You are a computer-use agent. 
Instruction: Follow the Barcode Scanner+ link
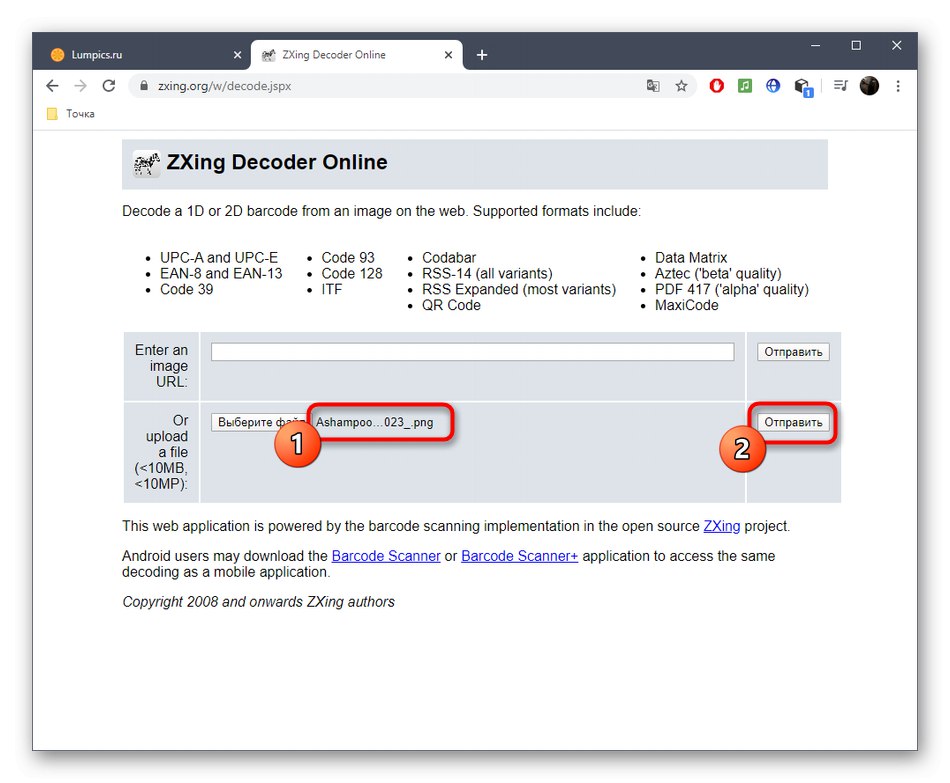coord(520,556)
